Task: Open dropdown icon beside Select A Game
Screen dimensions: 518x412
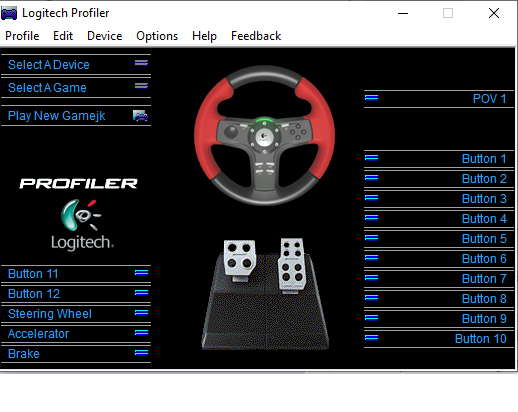Action: click(x=141, y=86)
